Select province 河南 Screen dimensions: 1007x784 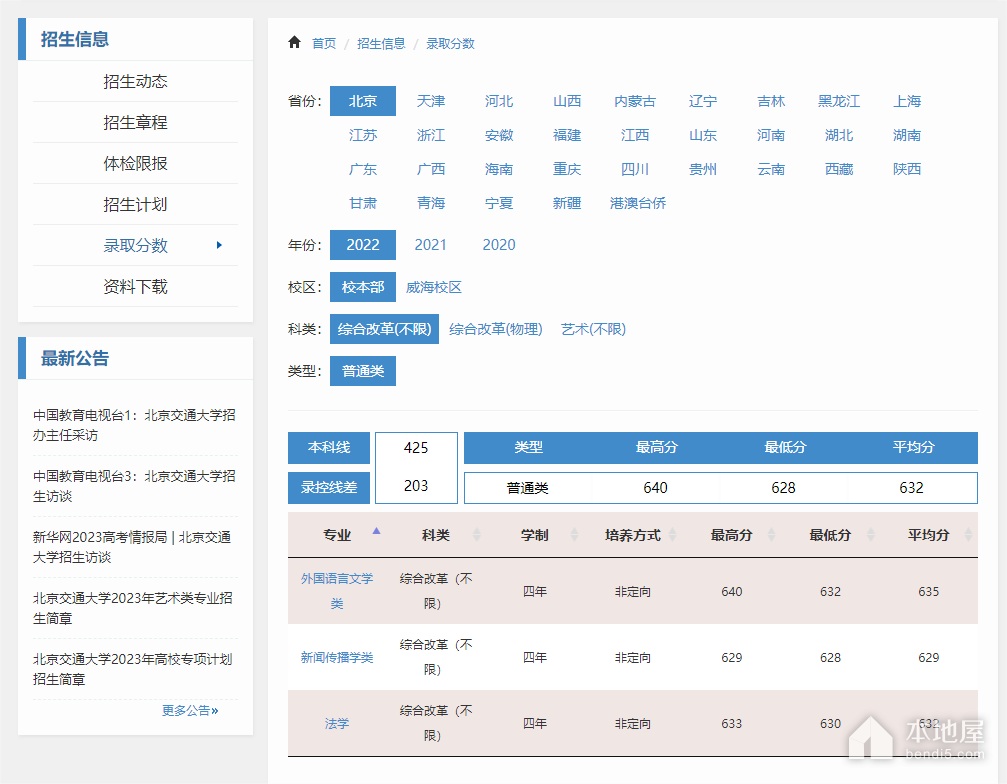(x=771, y=135)
